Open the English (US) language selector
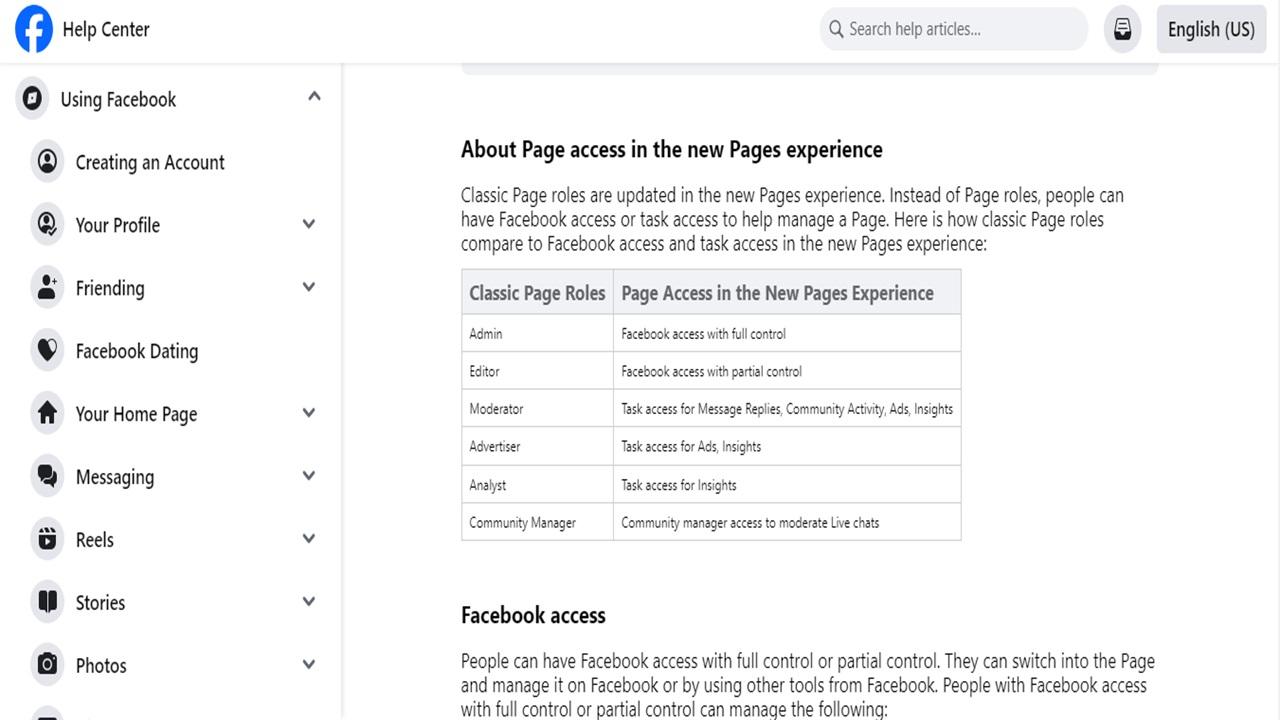Image resolution: width=1280 pixels, height=720 pixels. 1211,29
